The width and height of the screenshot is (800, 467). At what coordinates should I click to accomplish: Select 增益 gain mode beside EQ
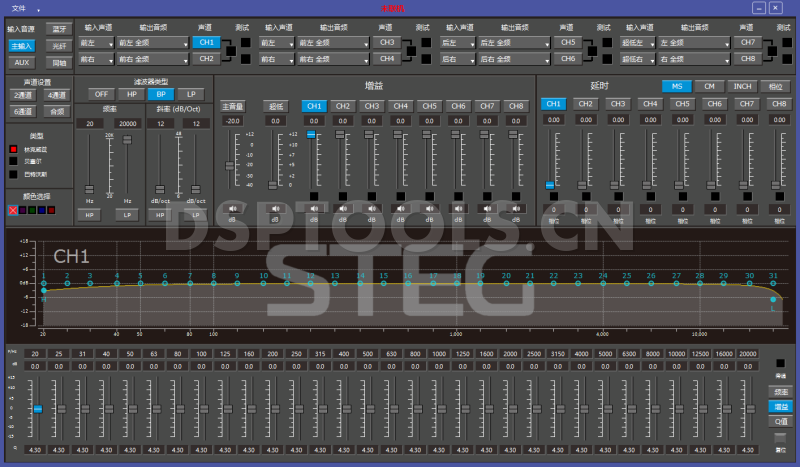(x=781, y=407)
